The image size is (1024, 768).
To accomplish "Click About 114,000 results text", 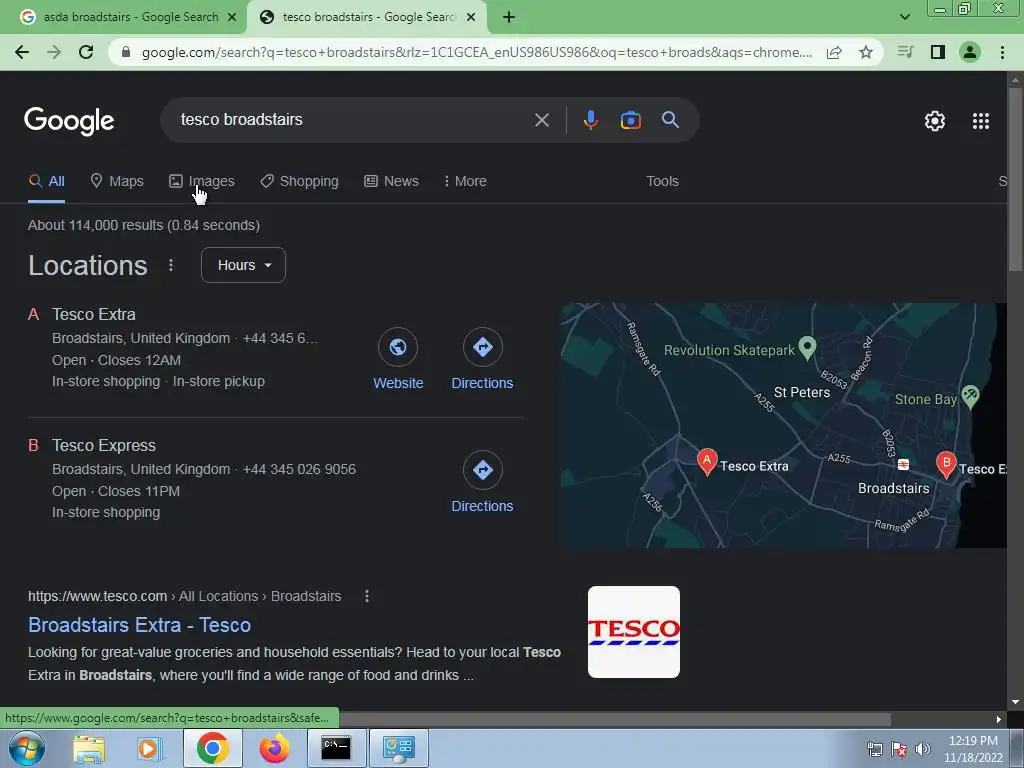I will [x=144, y=225].
